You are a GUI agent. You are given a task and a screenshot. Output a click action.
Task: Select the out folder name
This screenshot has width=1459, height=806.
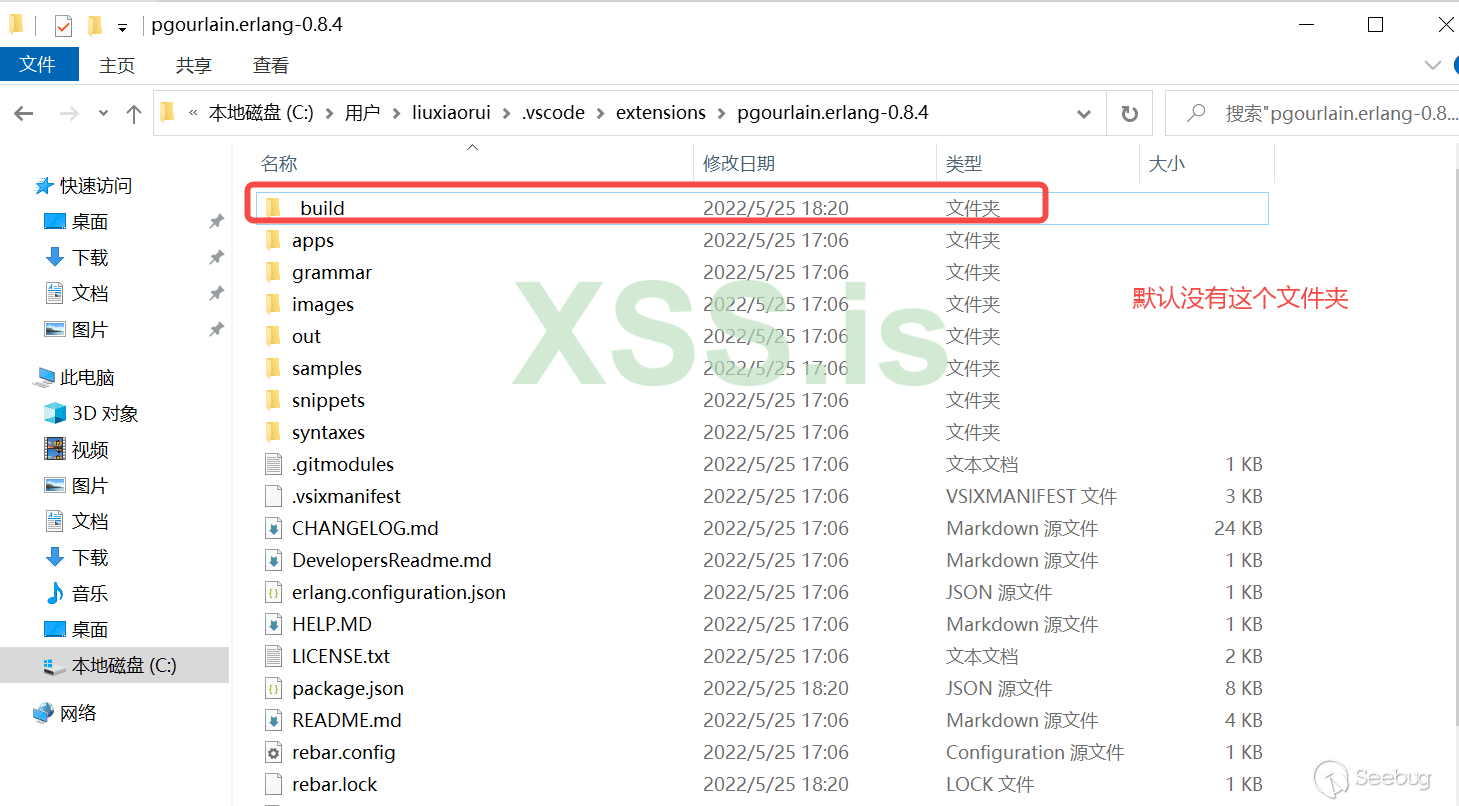point(306,336)
